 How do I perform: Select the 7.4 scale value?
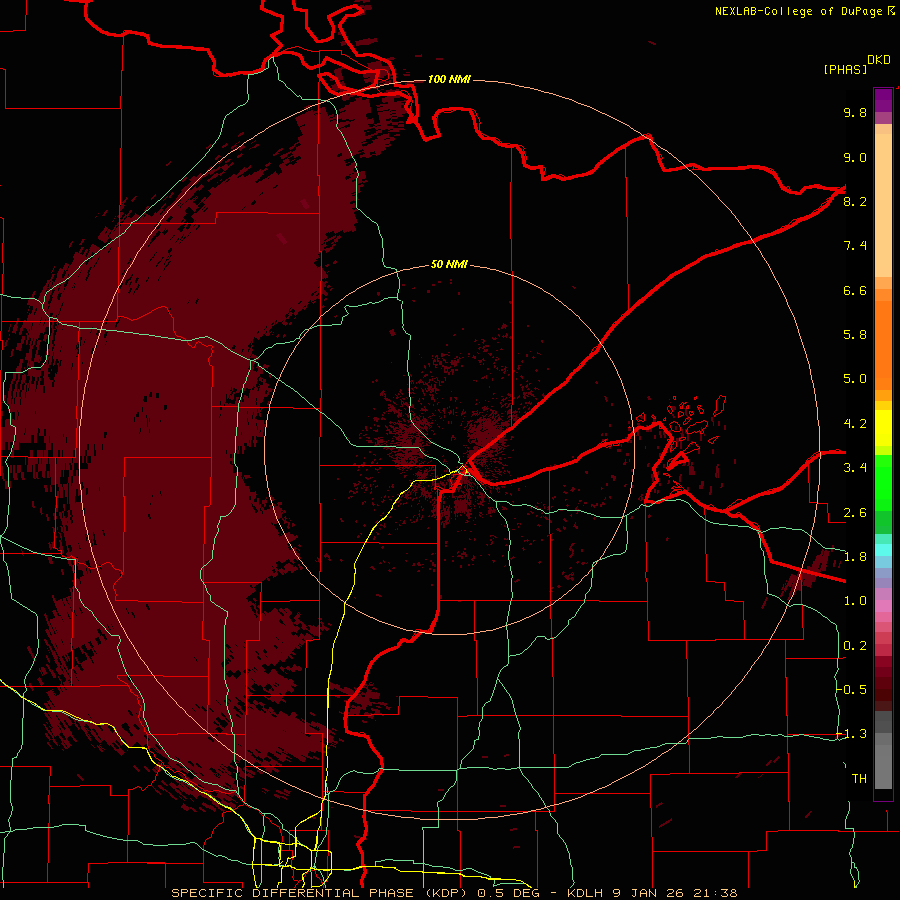(x=855, y=246)
